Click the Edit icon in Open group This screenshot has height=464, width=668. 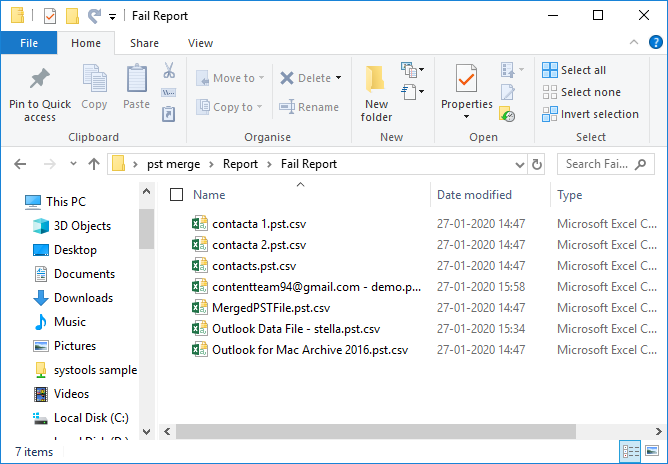507,92
